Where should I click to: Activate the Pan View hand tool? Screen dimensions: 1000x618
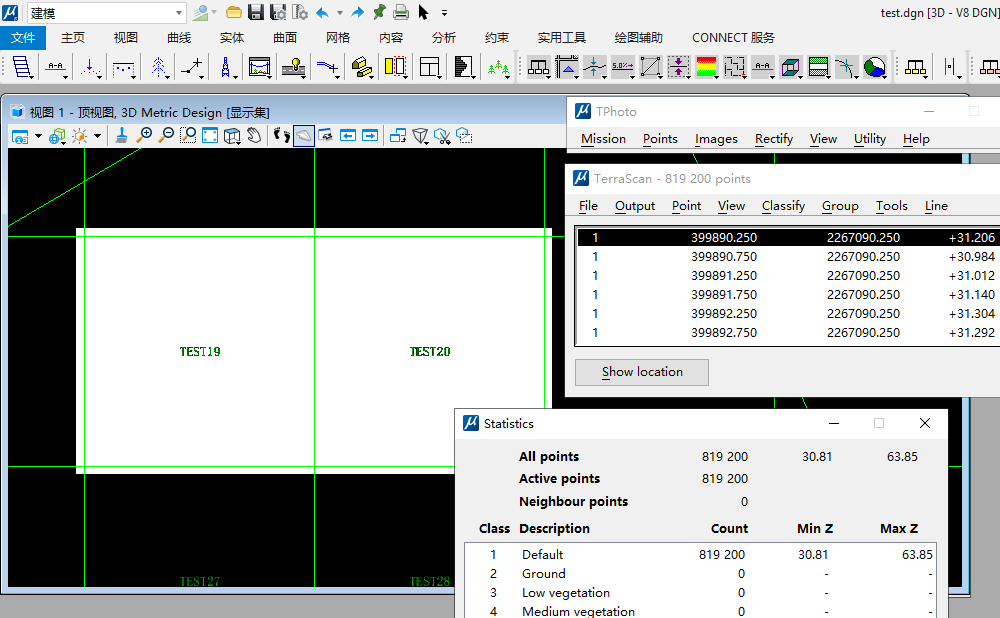(254, 135)
